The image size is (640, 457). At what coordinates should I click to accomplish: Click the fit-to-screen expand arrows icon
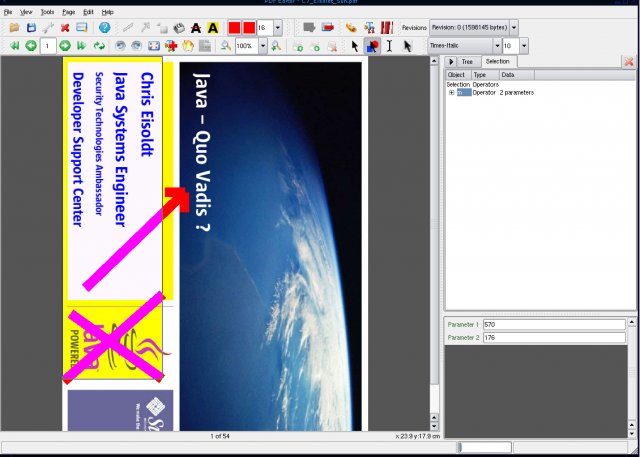click(x=154, y=46)
